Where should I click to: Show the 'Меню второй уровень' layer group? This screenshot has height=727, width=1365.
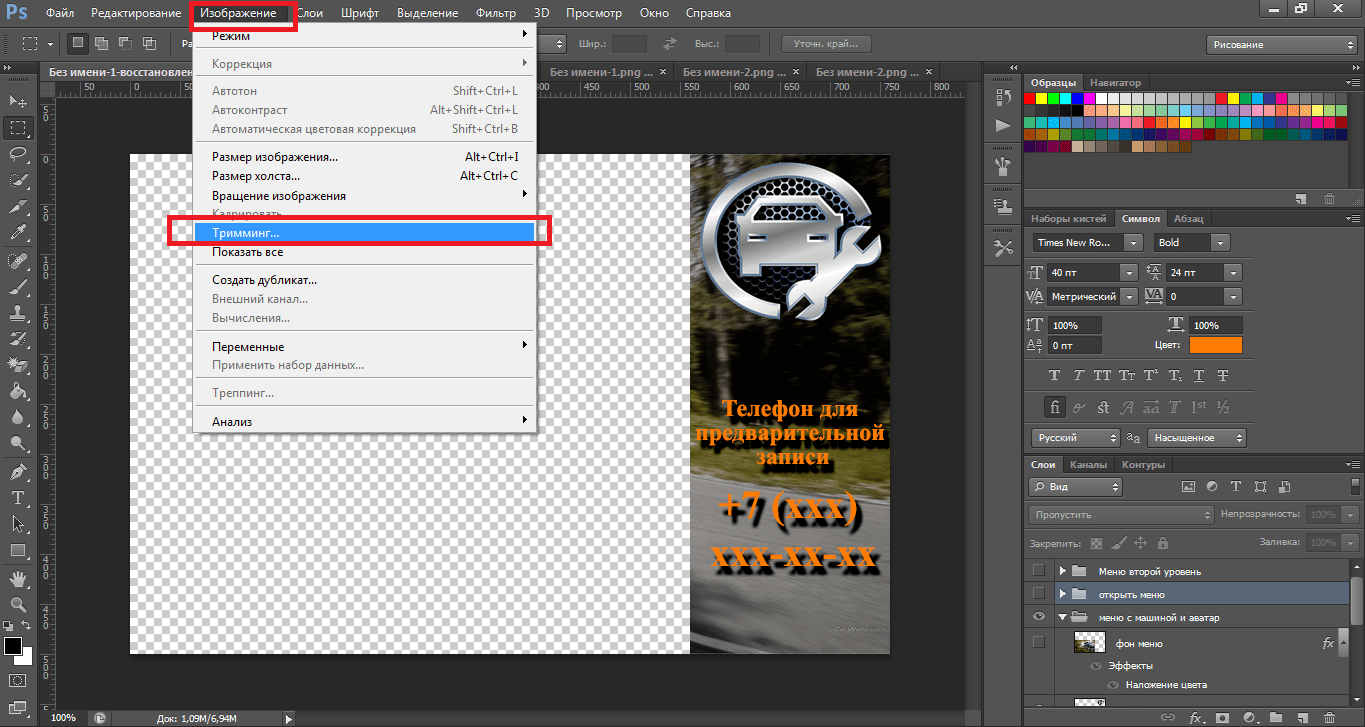click(1039, 571)
